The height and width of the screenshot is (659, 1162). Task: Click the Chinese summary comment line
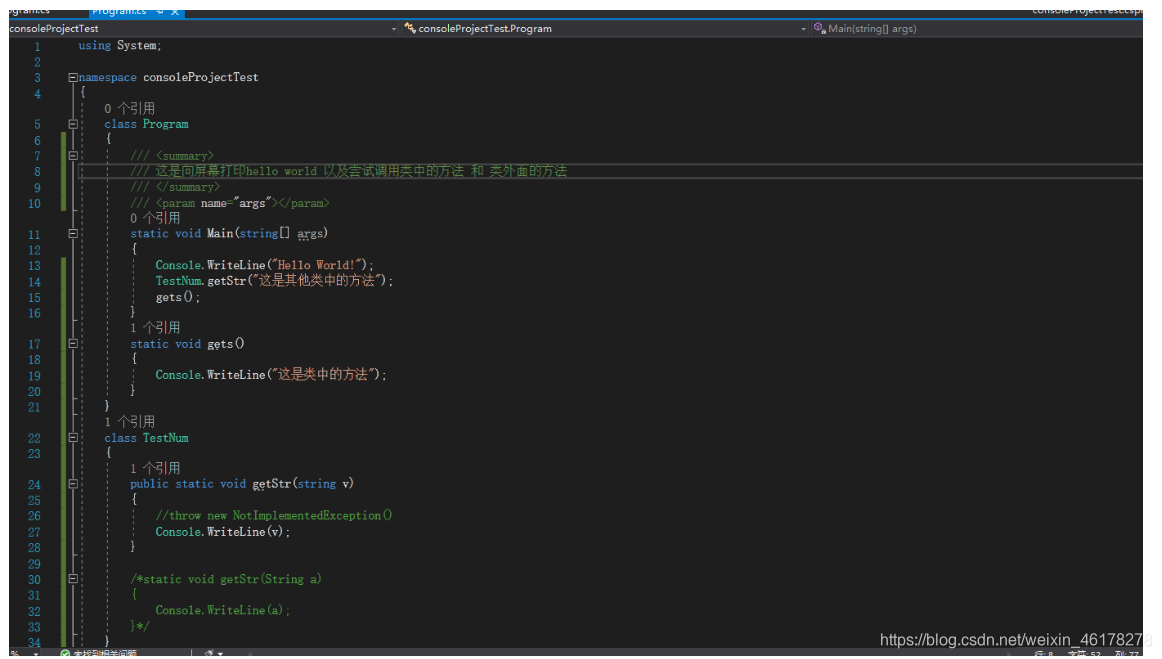(348, 171)
